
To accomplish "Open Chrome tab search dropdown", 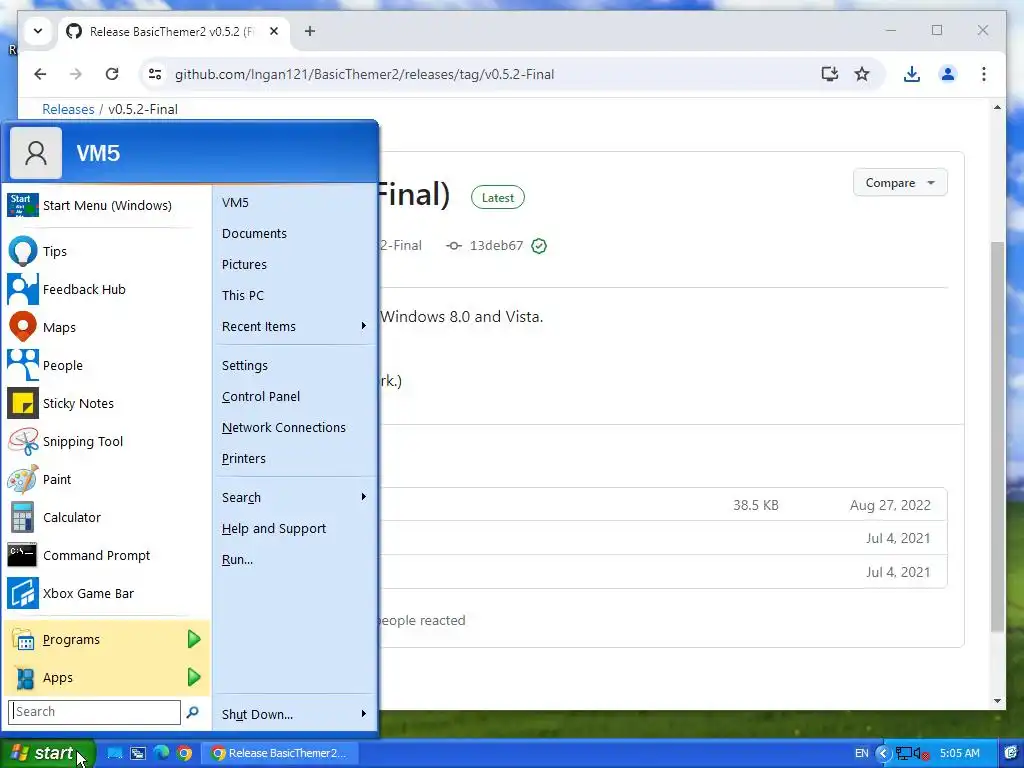I will pyautogui.click(x=38, y=31).
